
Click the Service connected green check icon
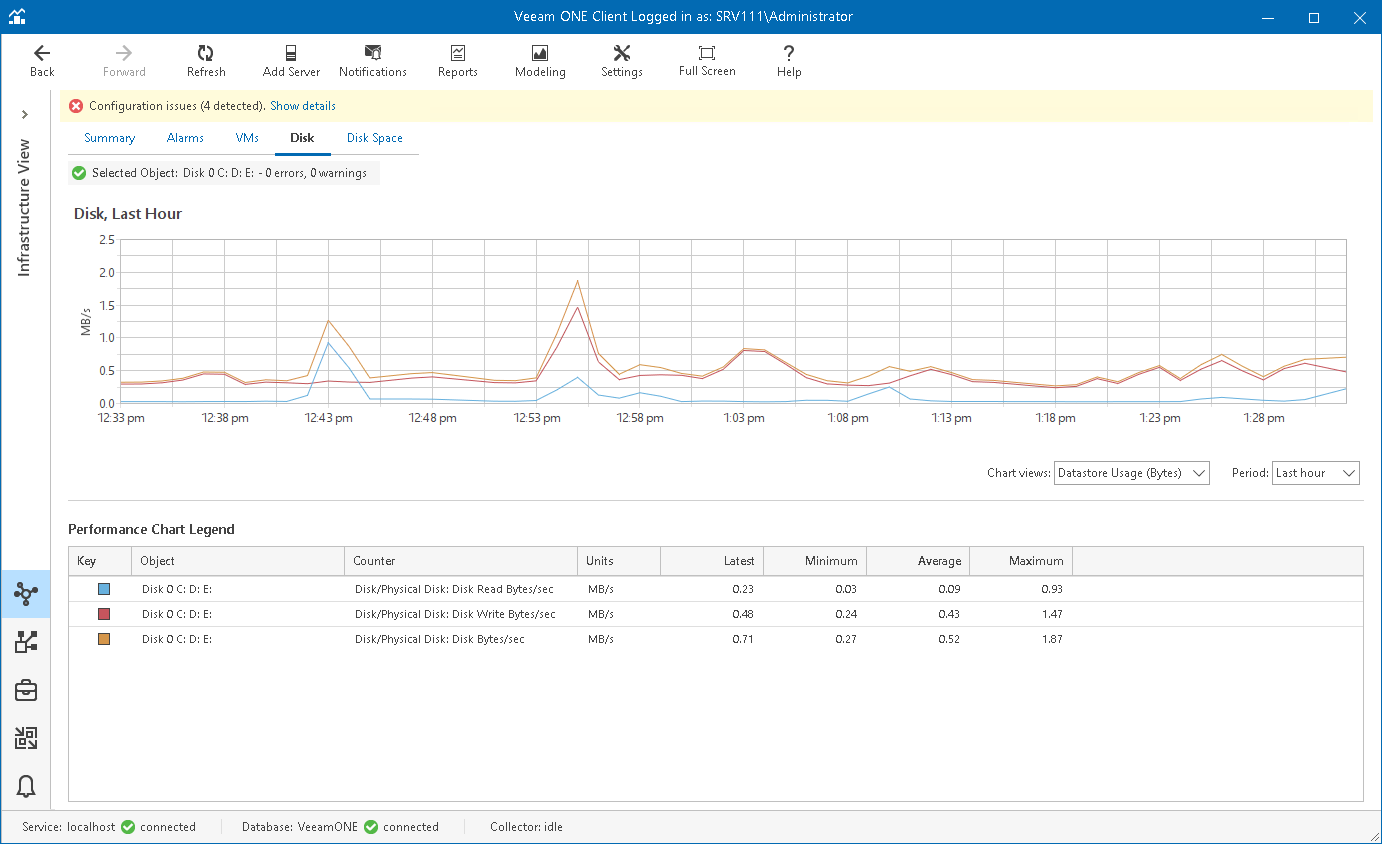click(x=128, y=827)
